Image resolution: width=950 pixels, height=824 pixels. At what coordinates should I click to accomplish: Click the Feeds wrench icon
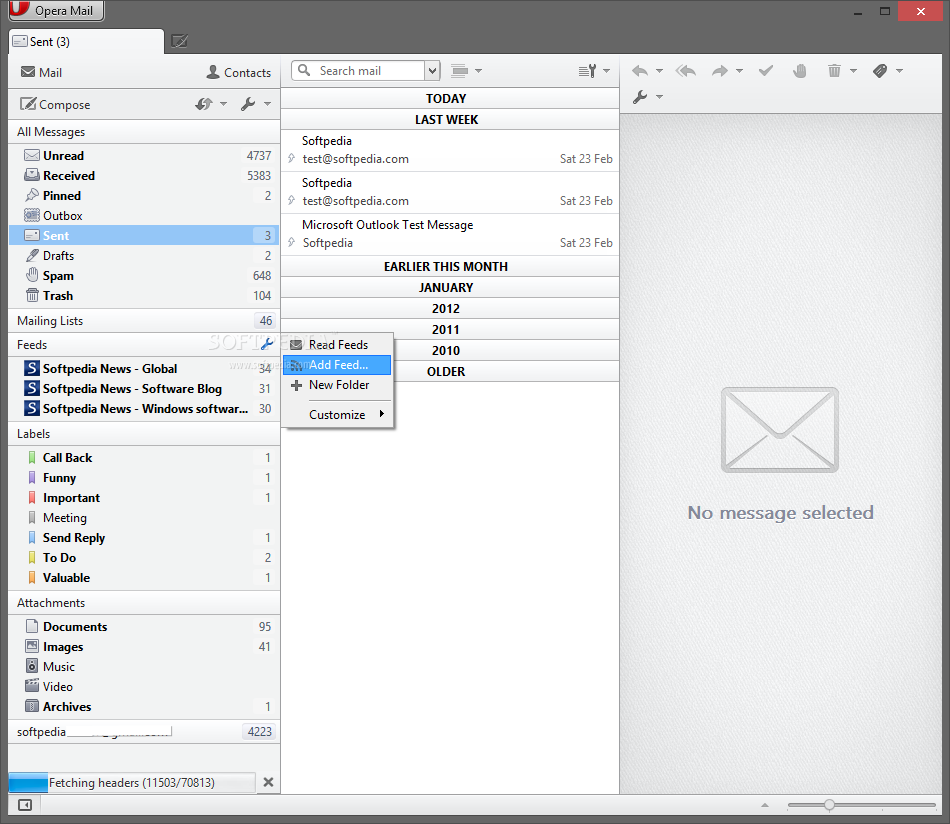click(x=267, y=344)
